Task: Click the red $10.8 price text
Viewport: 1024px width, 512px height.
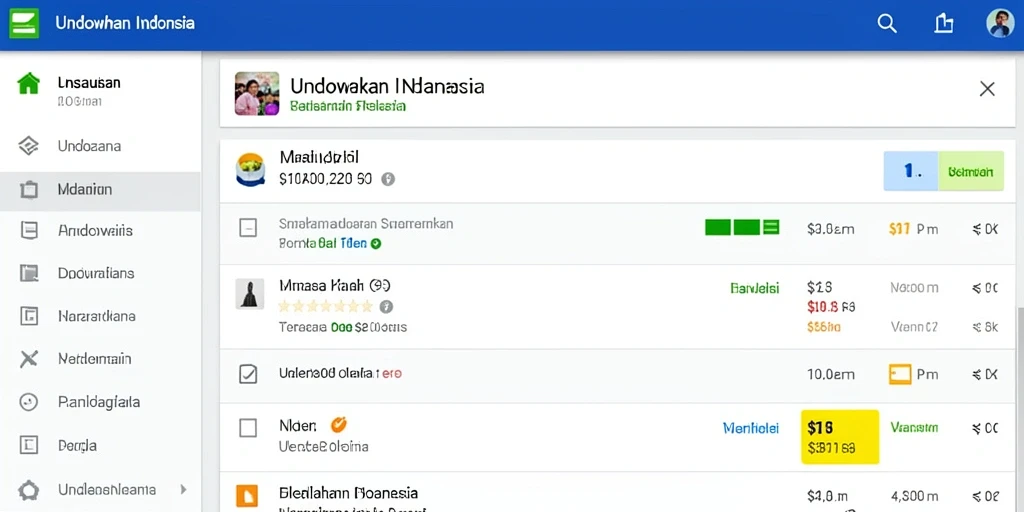Action: pyautogui.click(x=822, y=307)
